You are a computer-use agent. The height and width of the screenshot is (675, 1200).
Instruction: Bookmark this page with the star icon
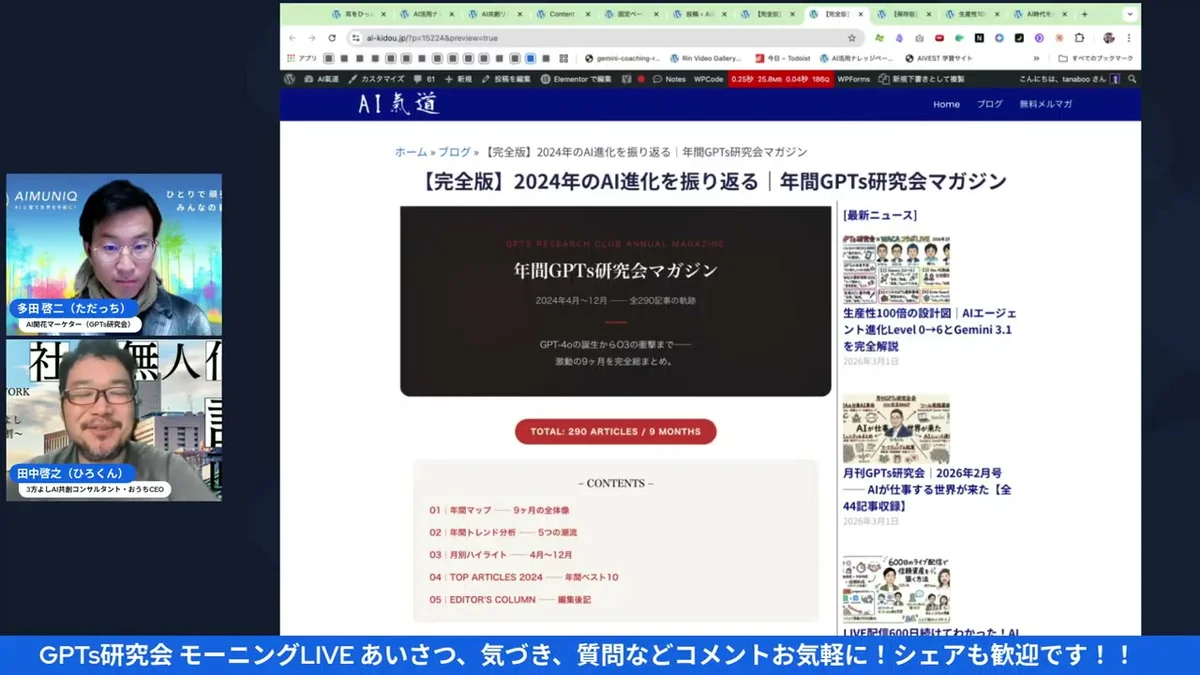tap(851, 37)
